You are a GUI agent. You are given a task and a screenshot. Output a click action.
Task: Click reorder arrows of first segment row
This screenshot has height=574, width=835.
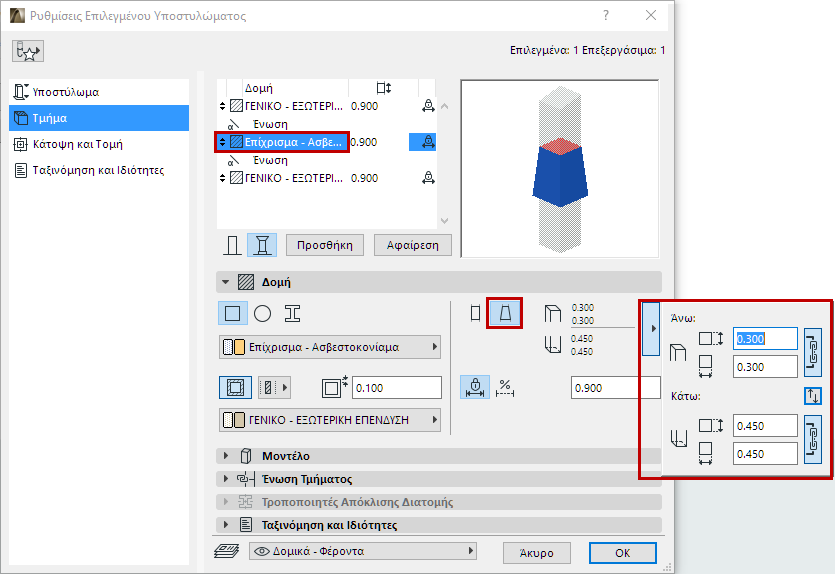coord(223,106)
